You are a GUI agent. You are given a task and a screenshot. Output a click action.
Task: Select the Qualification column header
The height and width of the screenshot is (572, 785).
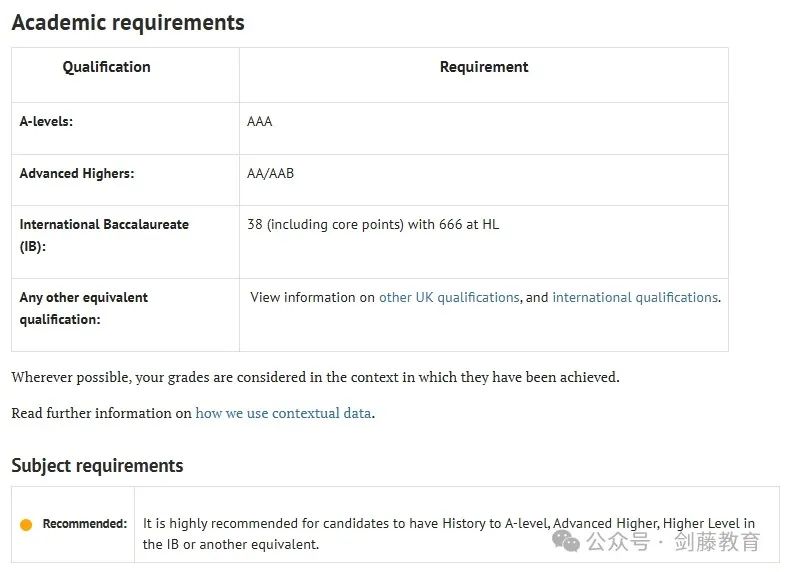click(106, 67)
